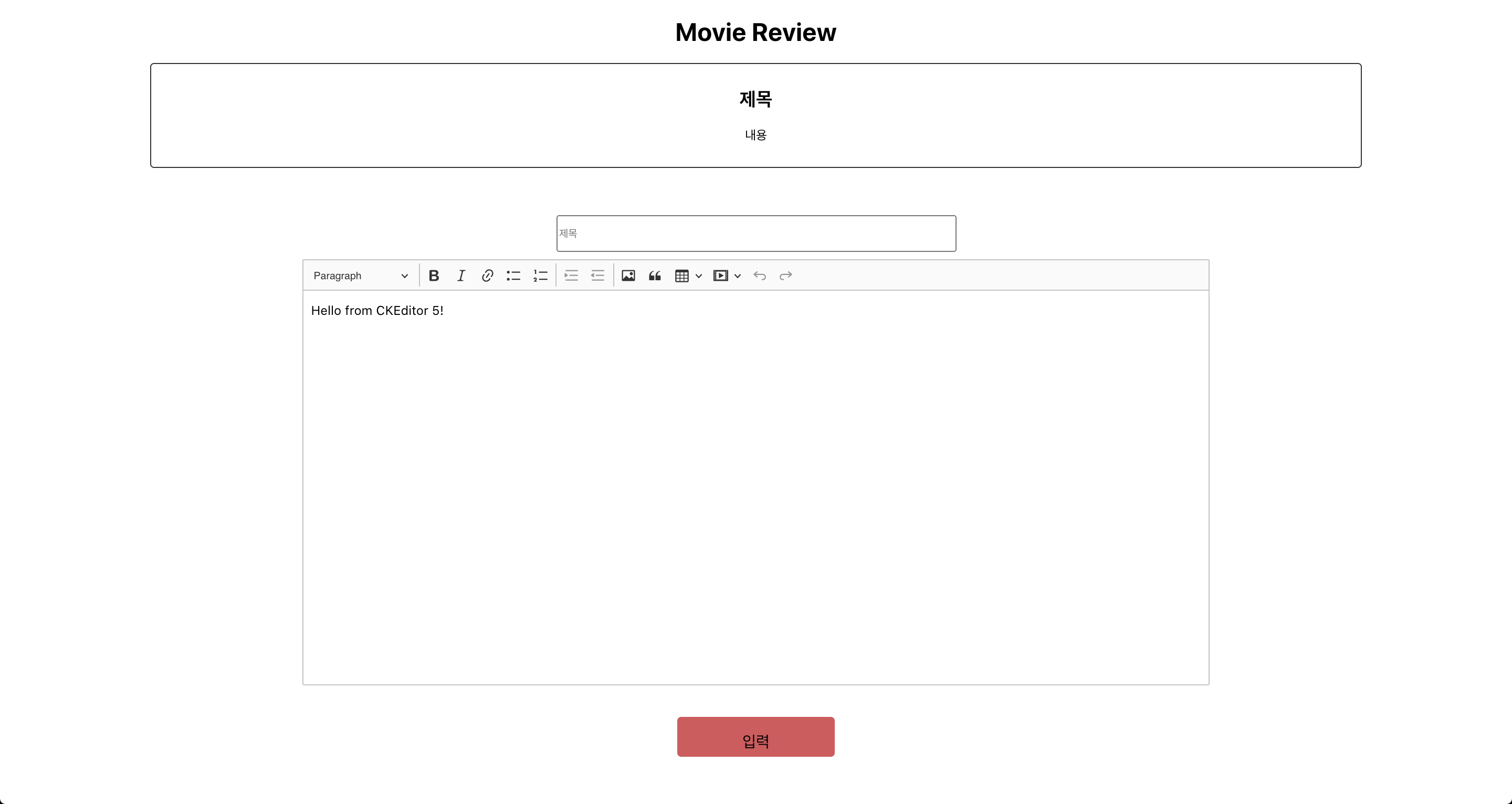The height and width of the screenshot is (804, 1512).
Task: Apply block quote formatting
Action: [655, 276]
